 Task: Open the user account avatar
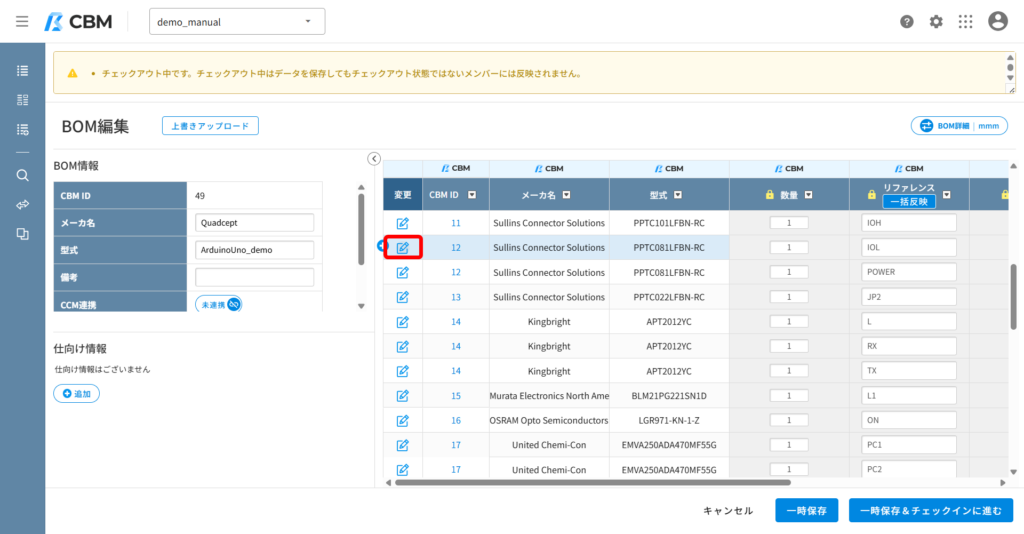coord(997,22)
